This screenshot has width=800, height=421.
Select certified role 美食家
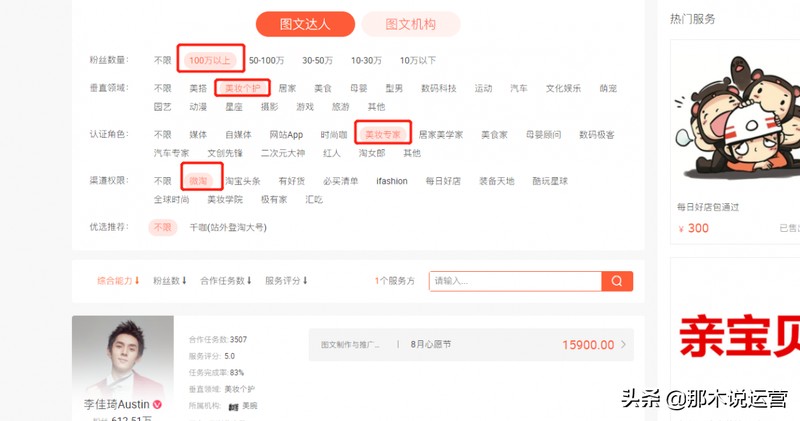(x=494, y=135)
